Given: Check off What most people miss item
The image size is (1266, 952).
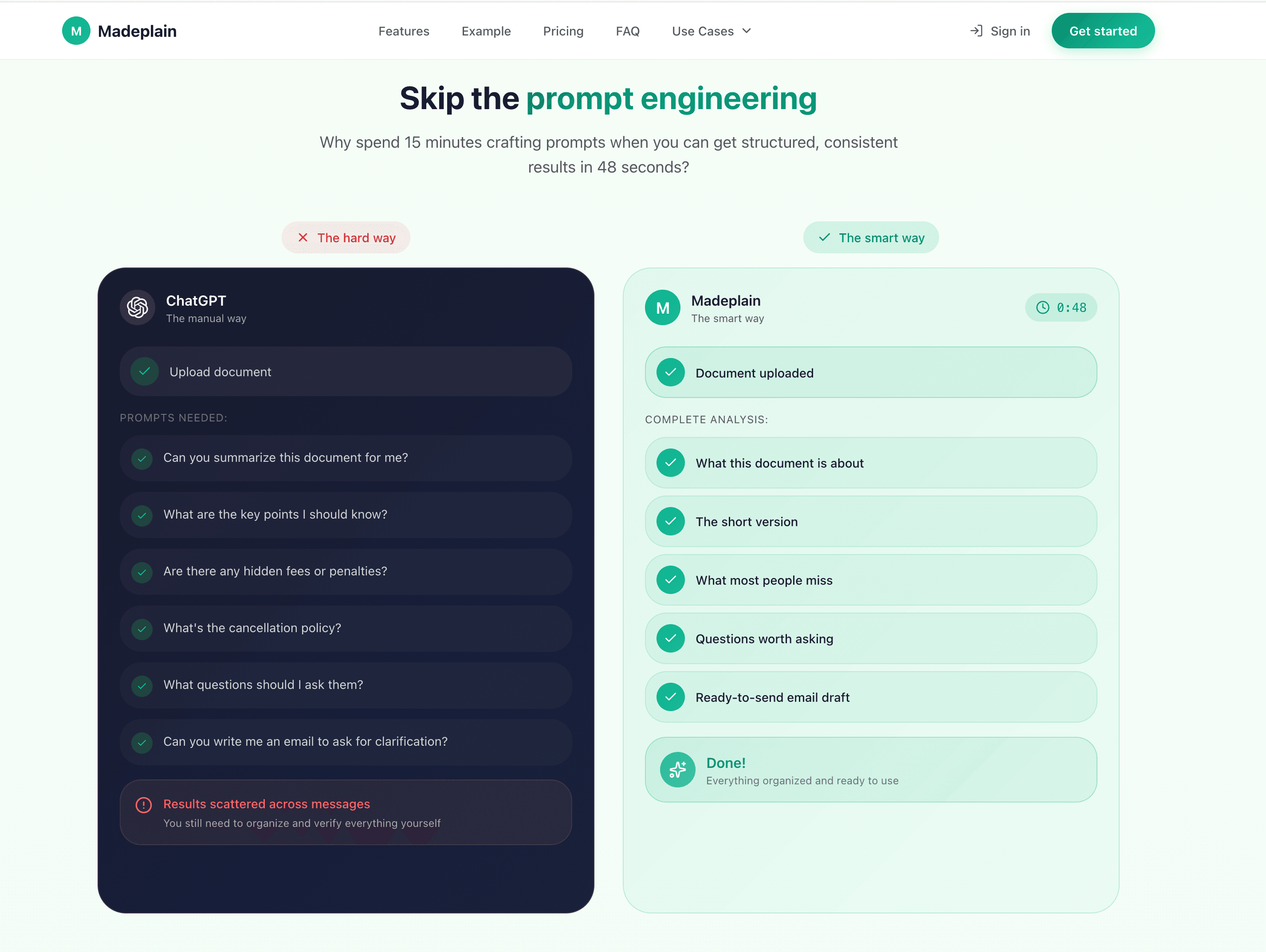Looking at the screenshot, I should (670, 580).
